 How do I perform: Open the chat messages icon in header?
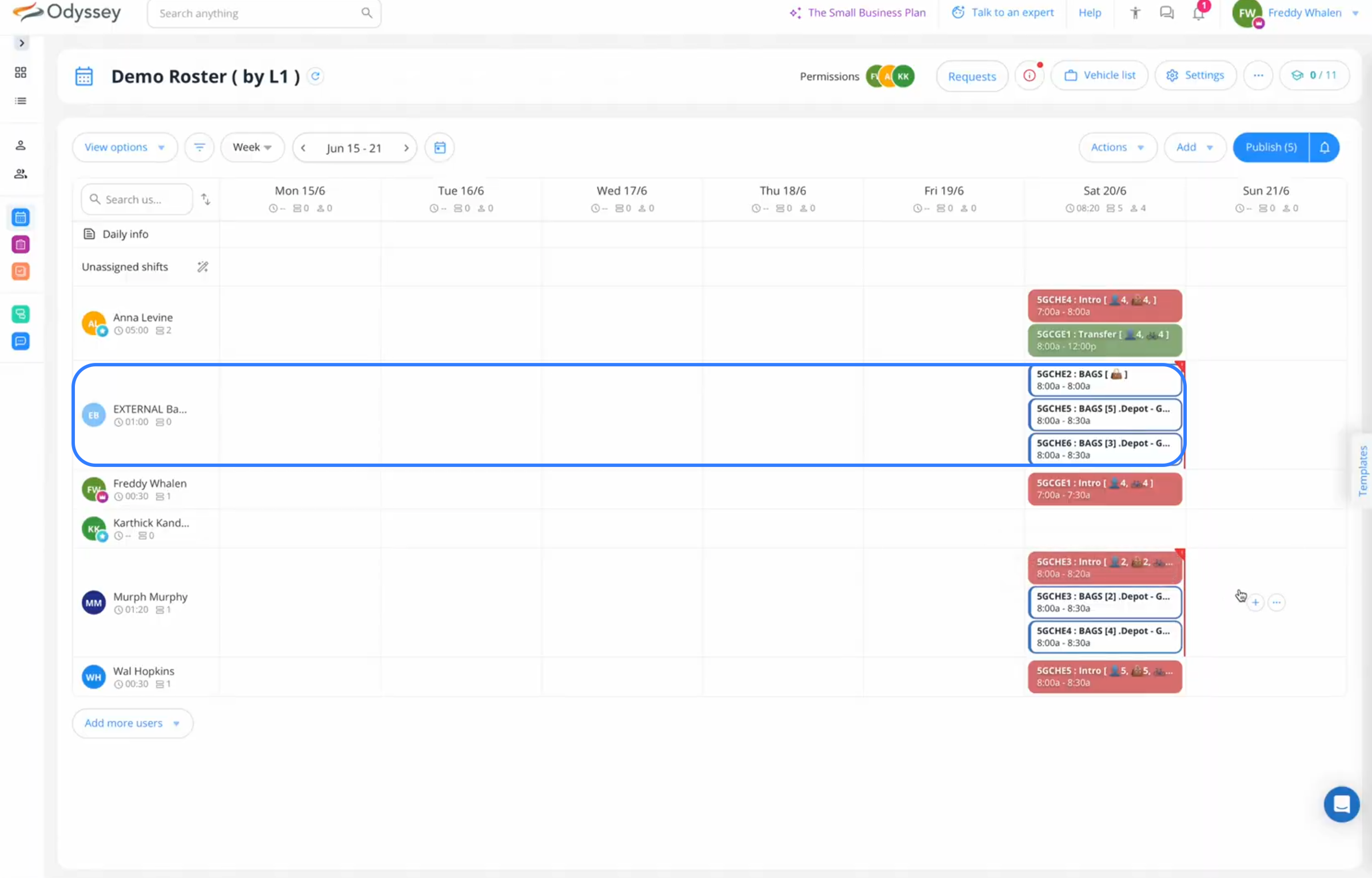1167,13
